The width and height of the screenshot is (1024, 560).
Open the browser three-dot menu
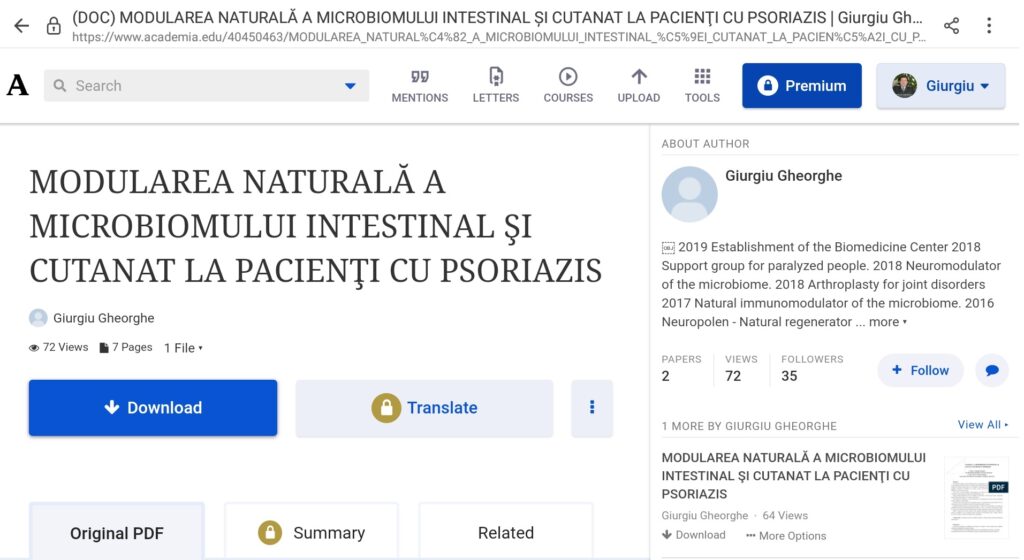(x=989, y=26)
